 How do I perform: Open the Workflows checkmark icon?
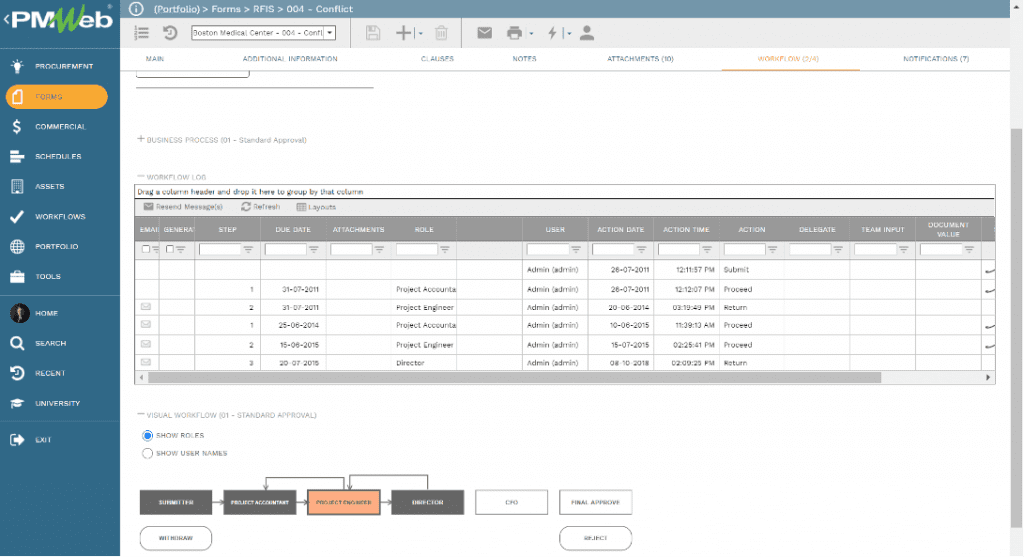[18, 216]
